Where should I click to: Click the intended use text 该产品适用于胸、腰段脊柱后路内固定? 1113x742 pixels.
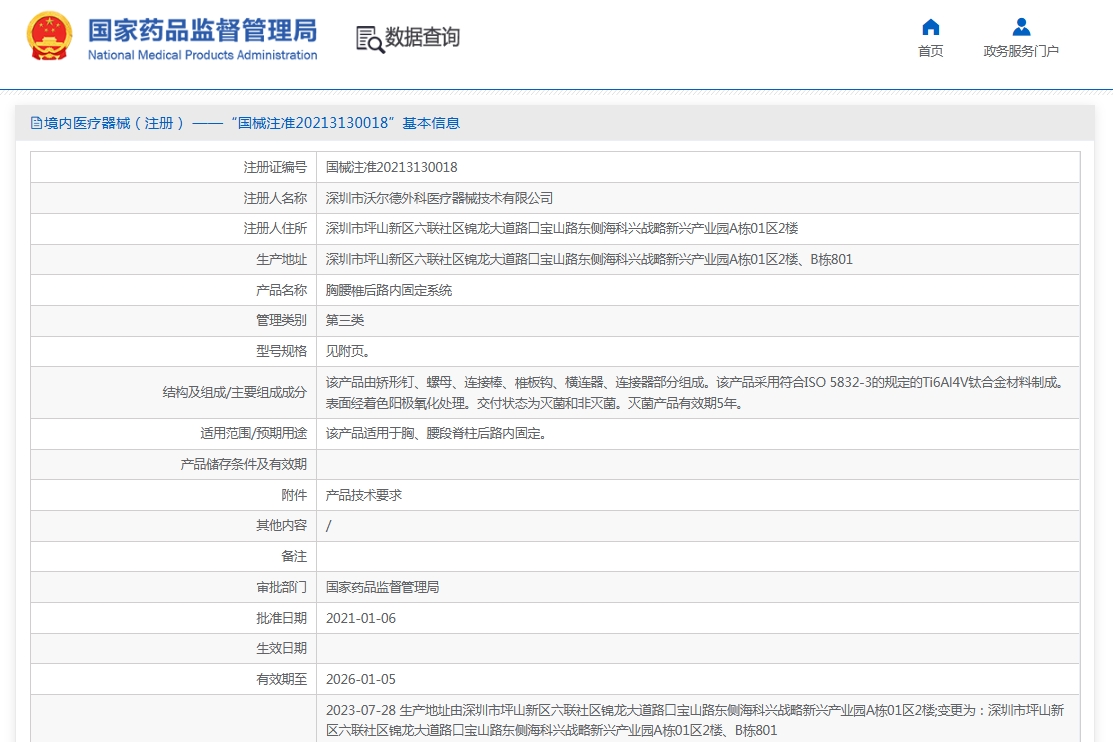437,433
